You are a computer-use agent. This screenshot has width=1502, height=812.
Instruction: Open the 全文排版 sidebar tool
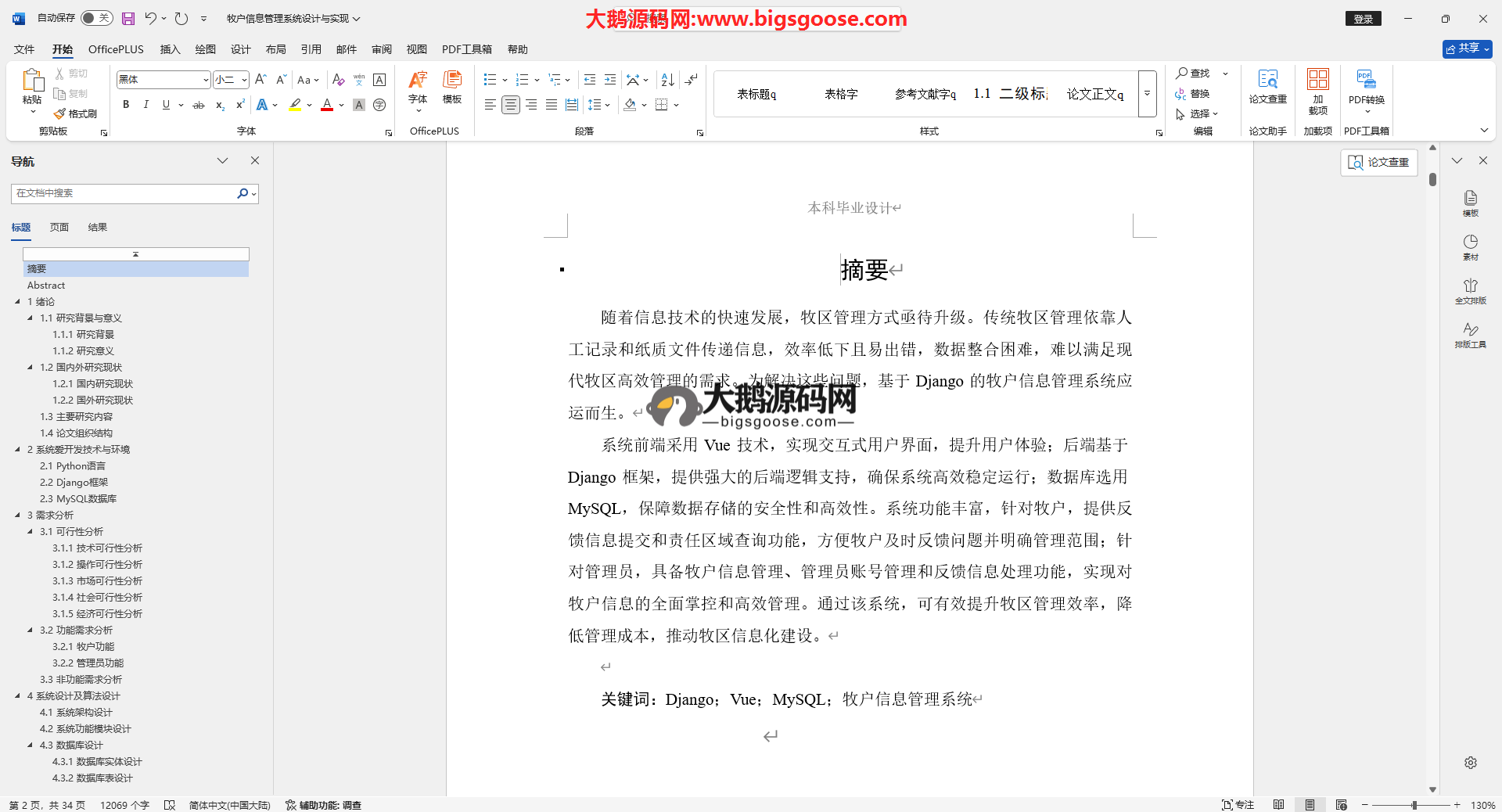coord(1470,291)
